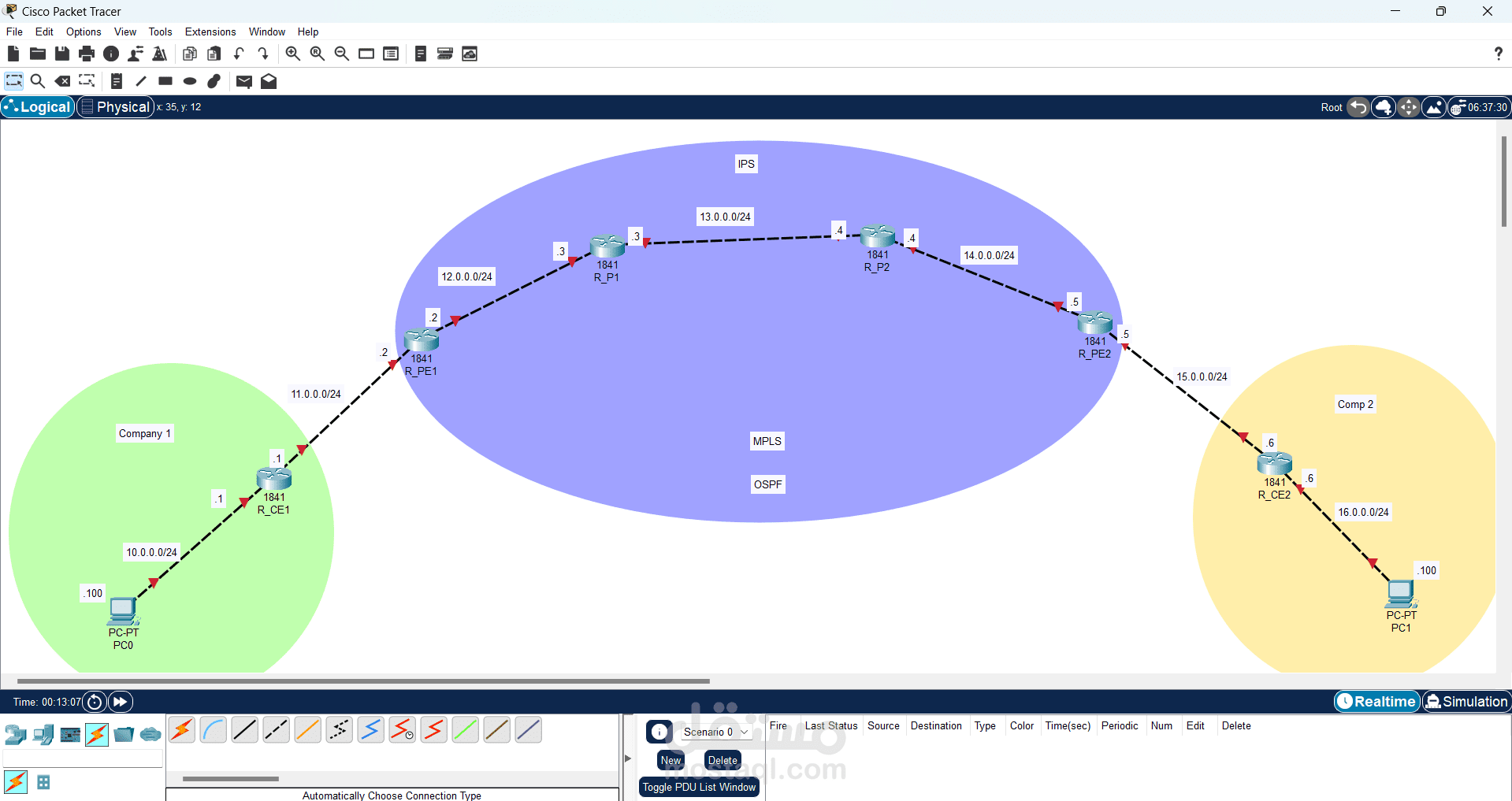Click the vertical workspace scrollbar

[1503, 181]
